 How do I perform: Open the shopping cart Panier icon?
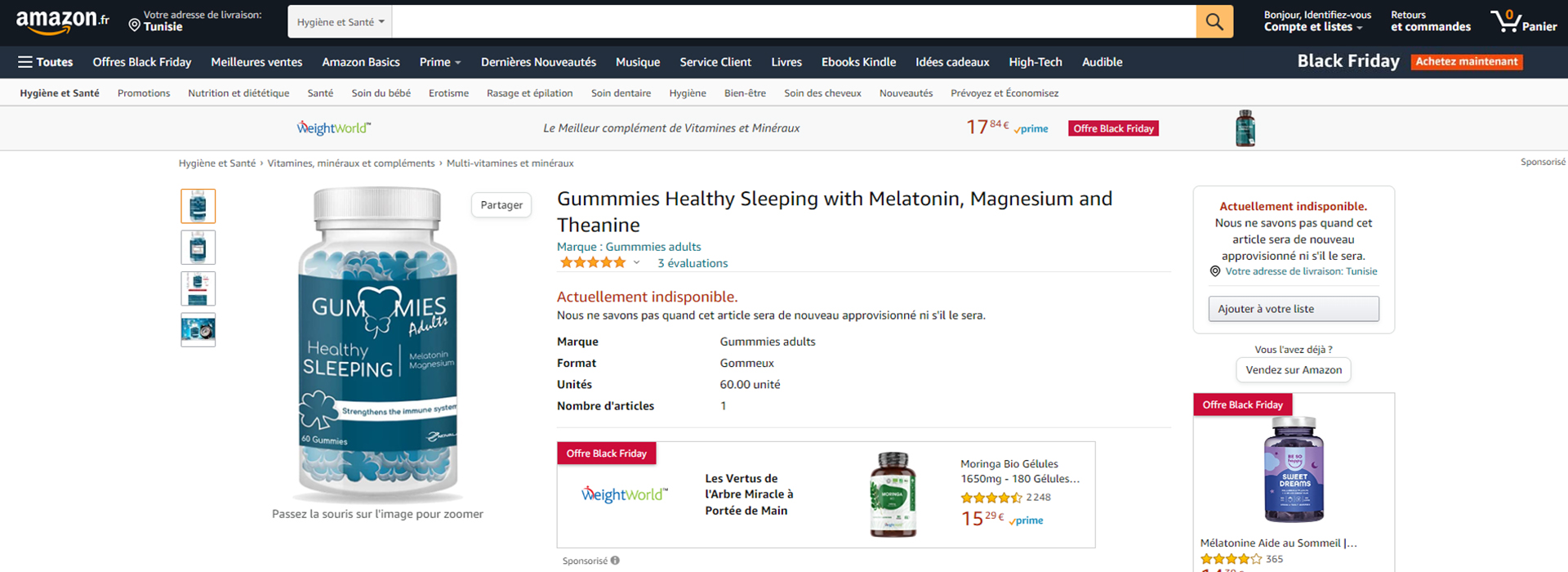tap(1523, 21)
